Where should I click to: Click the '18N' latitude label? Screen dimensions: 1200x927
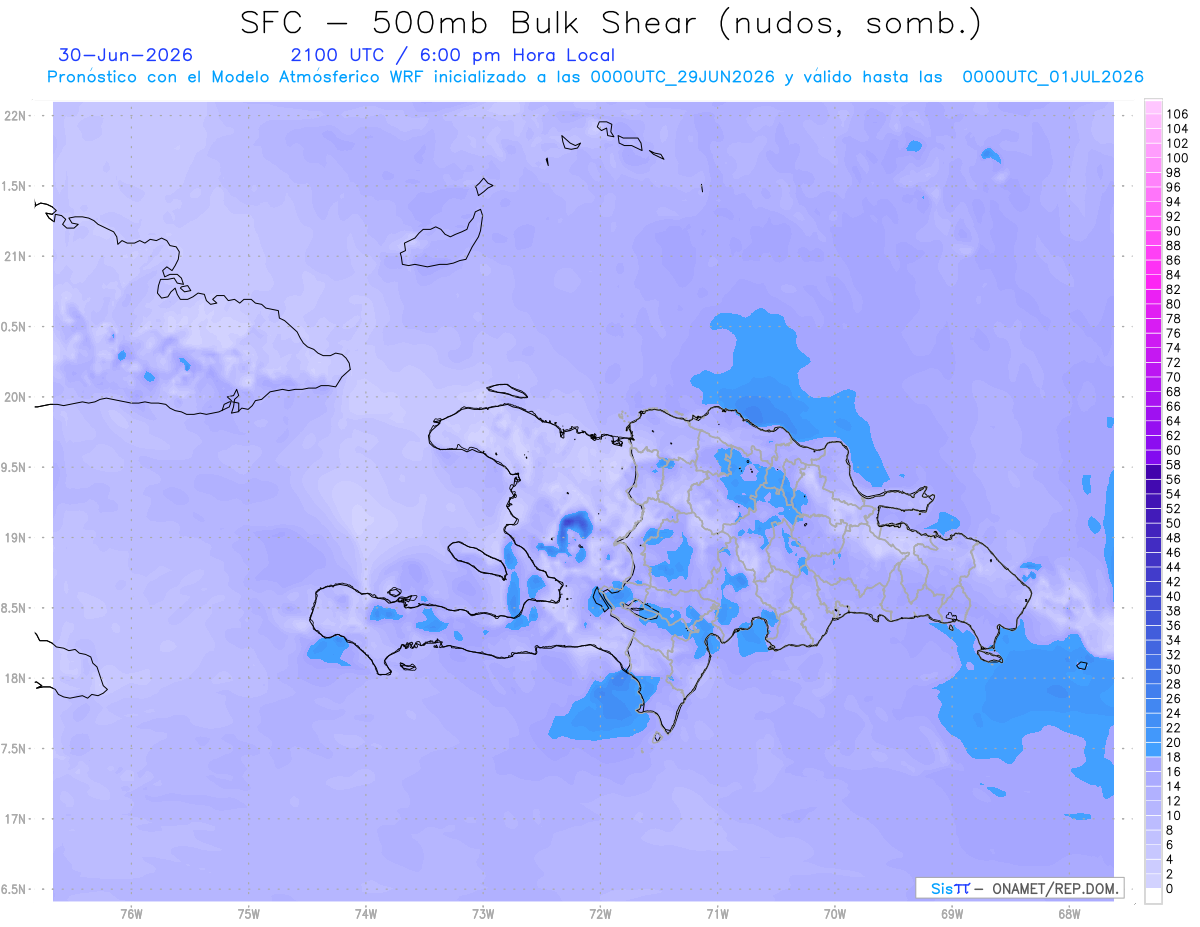[15, 678]
